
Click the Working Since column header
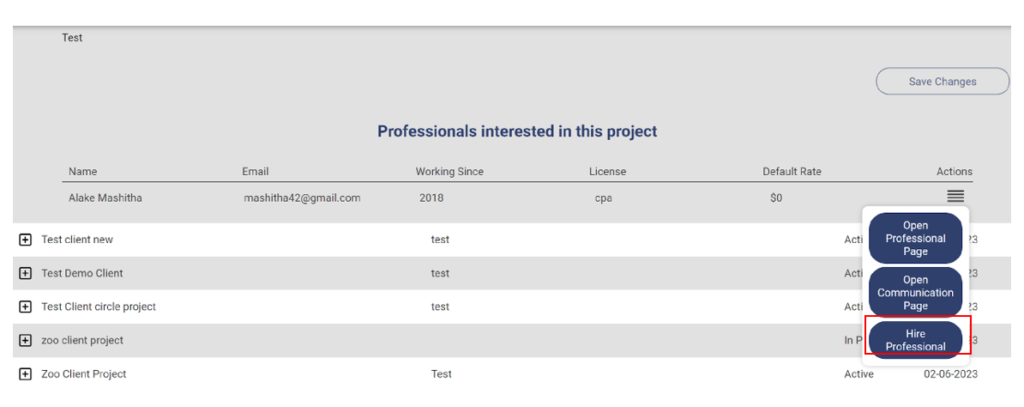449,172
